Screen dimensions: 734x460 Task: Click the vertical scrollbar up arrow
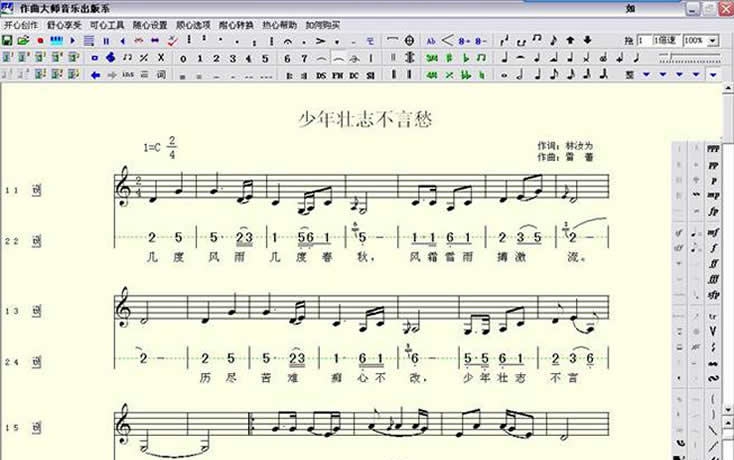click(x=728, y=88)
